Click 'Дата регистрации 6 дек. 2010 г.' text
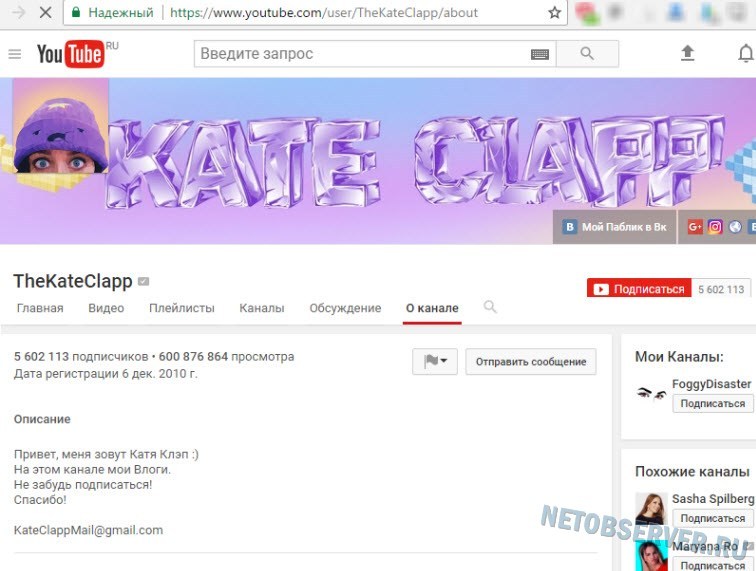 point(106,374)
